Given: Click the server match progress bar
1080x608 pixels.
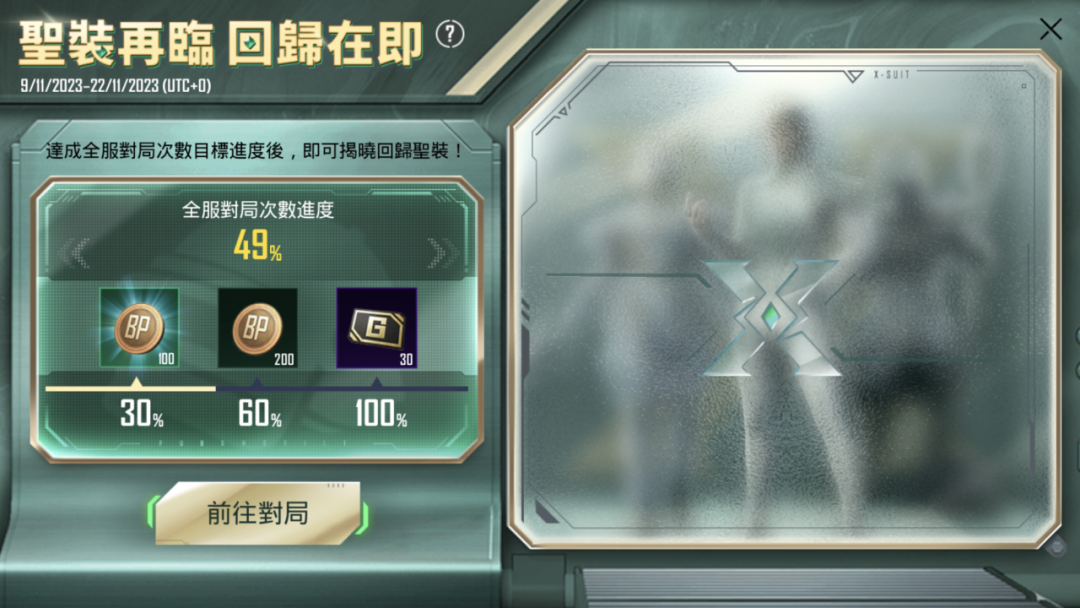Looking at the screenshot, I should (x=256, y=389).
